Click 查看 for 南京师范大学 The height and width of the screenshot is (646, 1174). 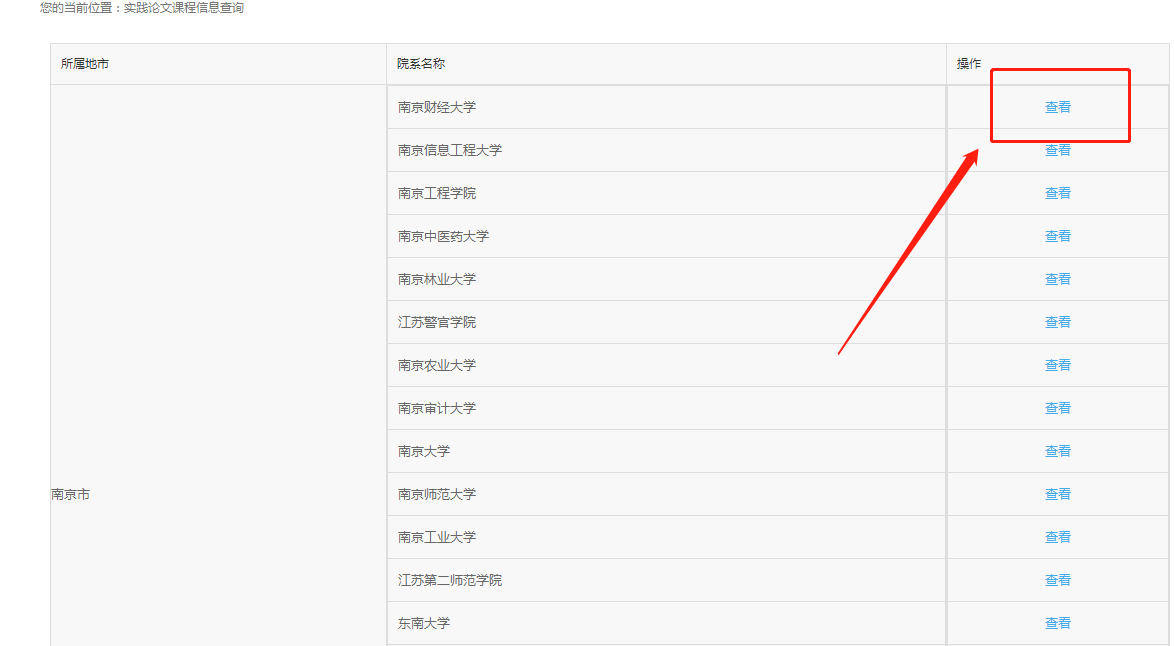pyautogui.click(x=1057, y=494)
